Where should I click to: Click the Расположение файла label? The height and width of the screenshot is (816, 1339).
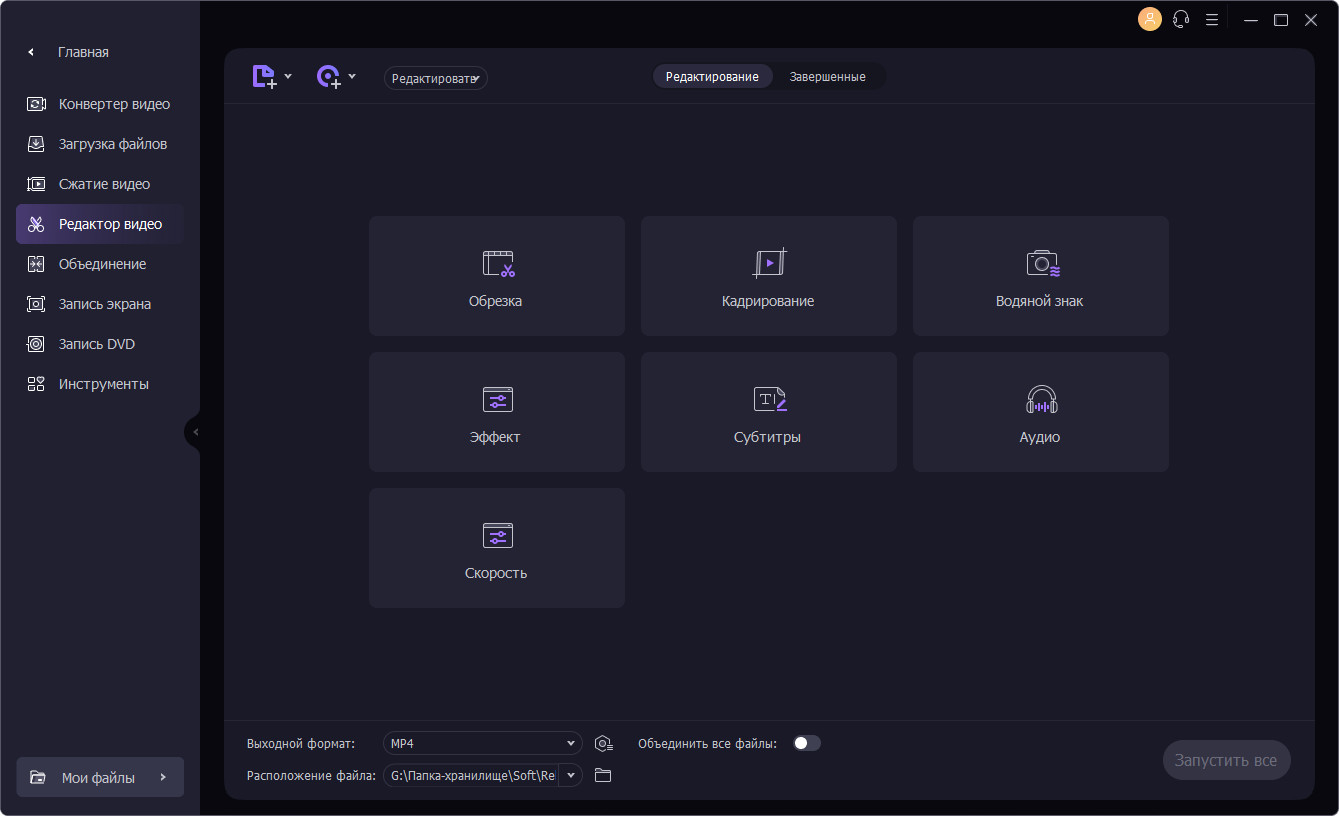coord(312,775)
